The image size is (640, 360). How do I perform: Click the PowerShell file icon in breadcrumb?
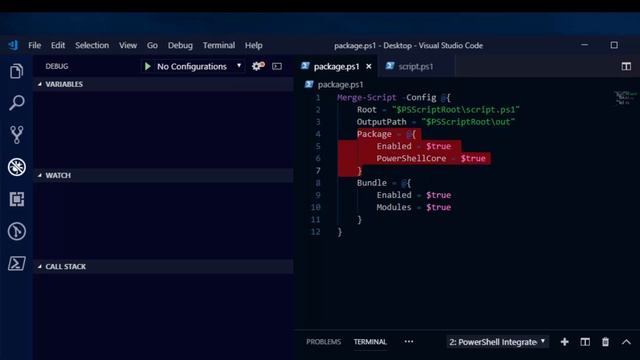coord(309,84)
